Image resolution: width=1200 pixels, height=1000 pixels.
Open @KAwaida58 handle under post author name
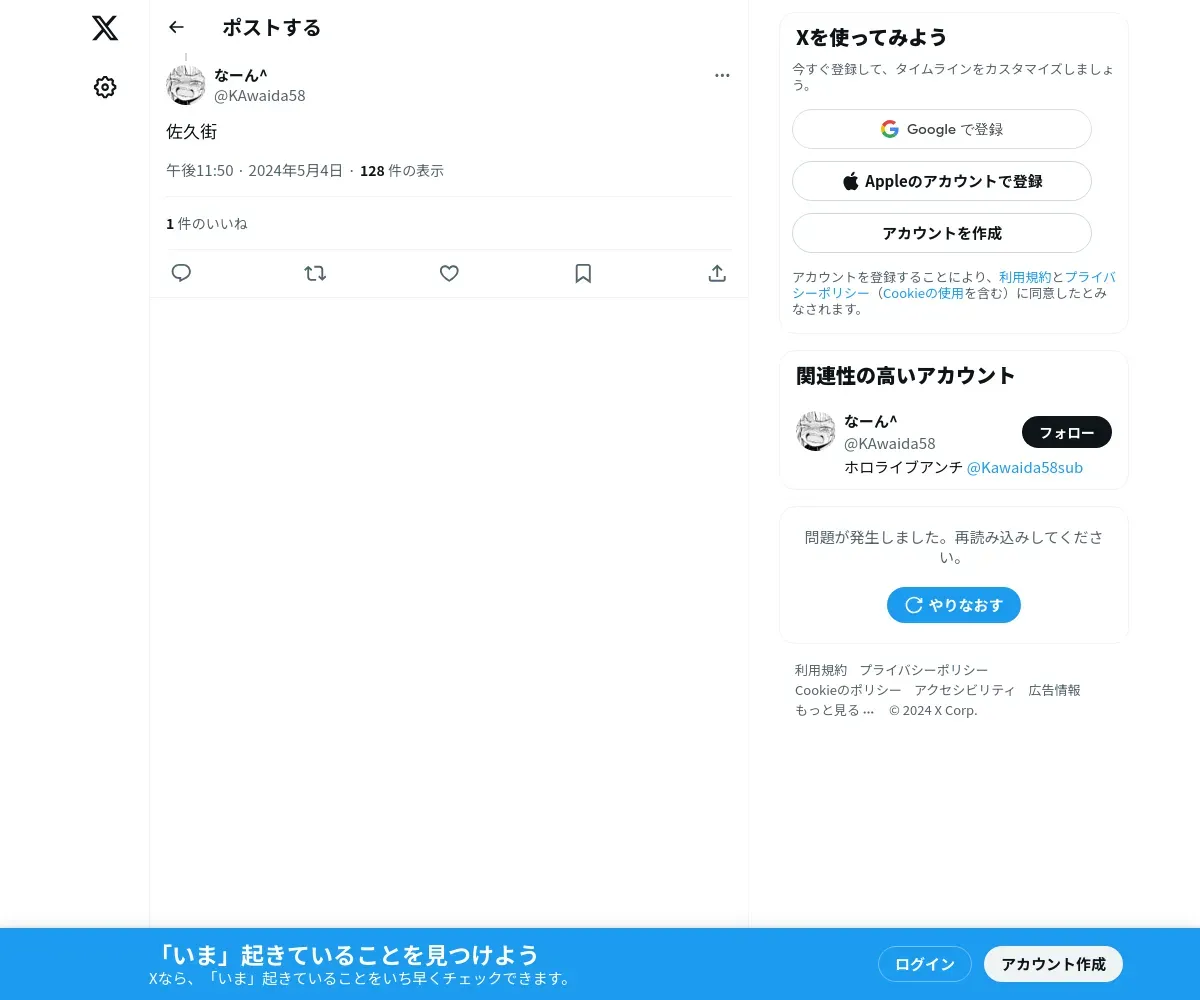point(260,96)
